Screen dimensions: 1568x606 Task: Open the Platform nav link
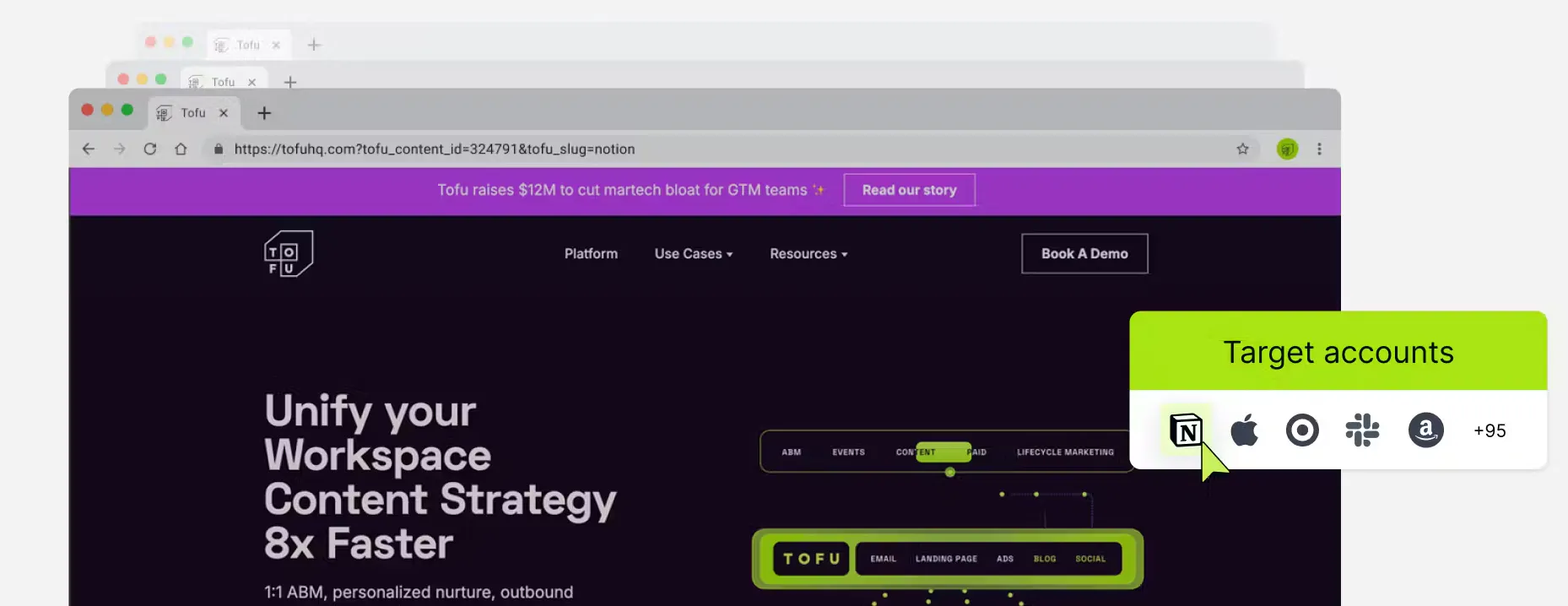(591, 253)
